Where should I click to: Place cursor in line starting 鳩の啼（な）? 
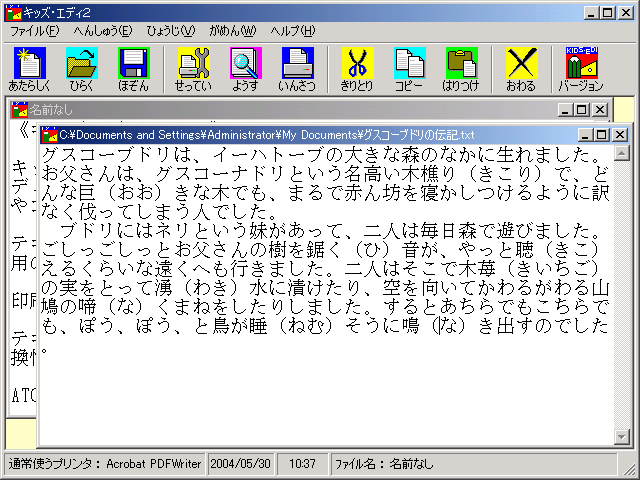(325, 307)
